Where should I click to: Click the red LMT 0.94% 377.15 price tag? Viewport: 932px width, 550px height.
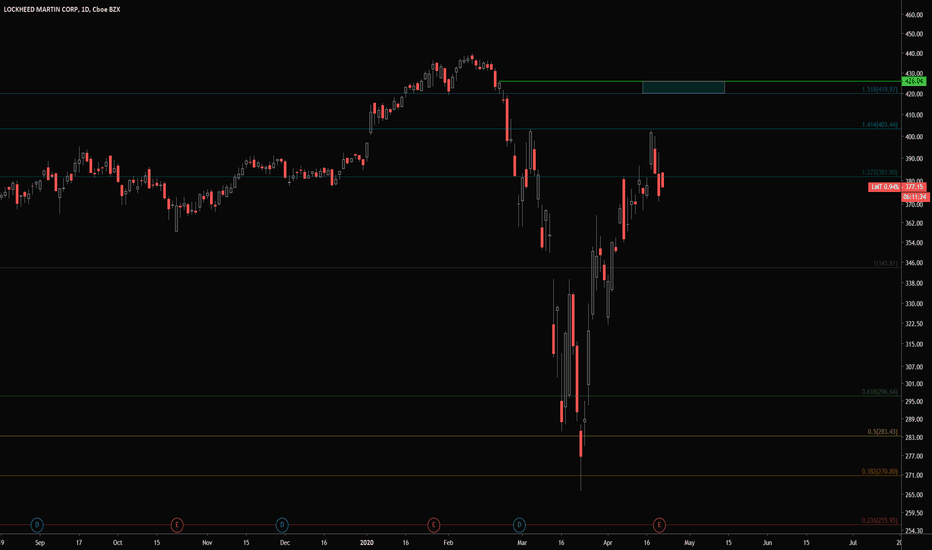[897, 187]
